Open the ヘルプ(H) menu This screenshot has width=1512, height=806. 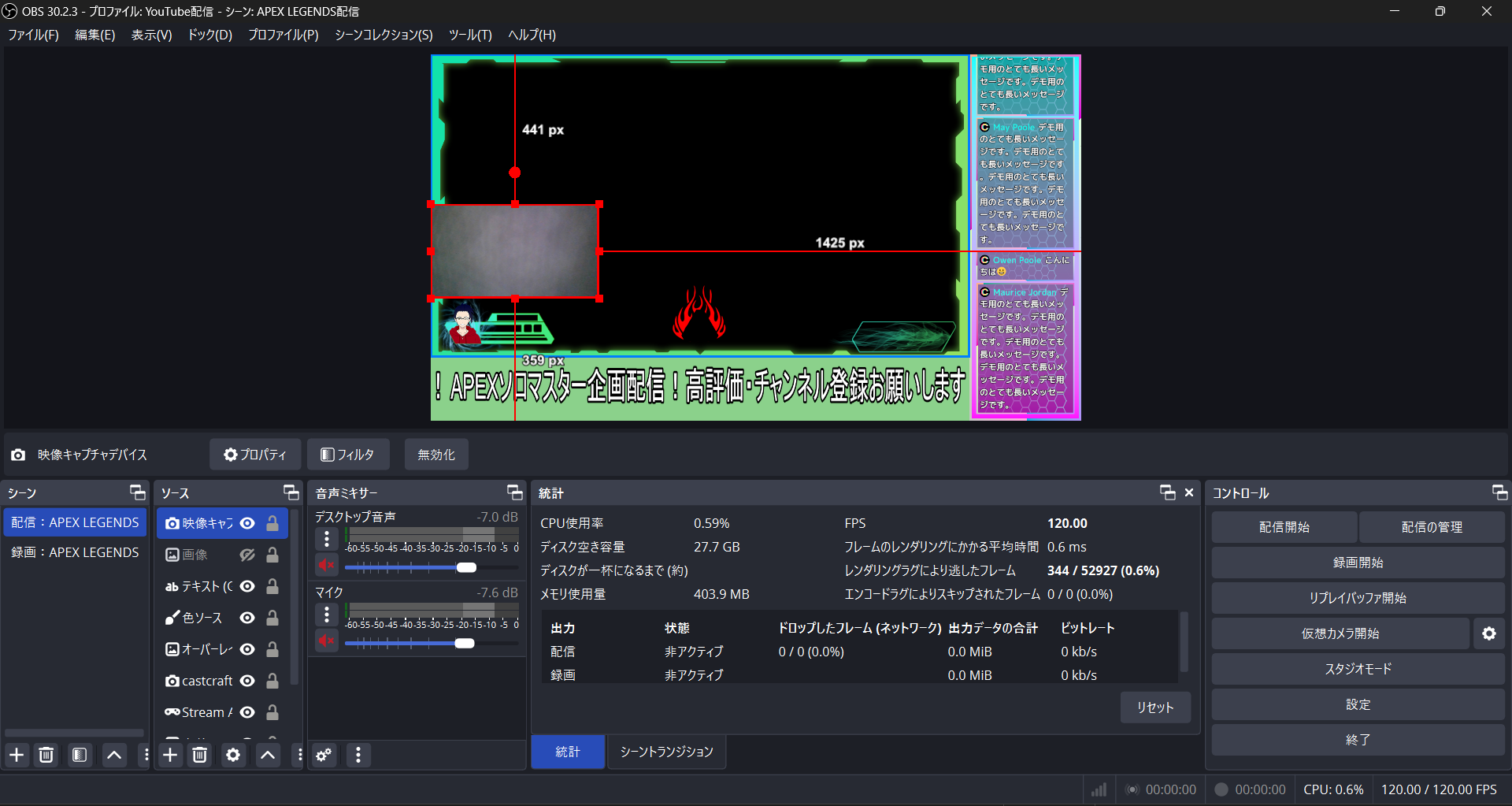click(x=532, y=35)
